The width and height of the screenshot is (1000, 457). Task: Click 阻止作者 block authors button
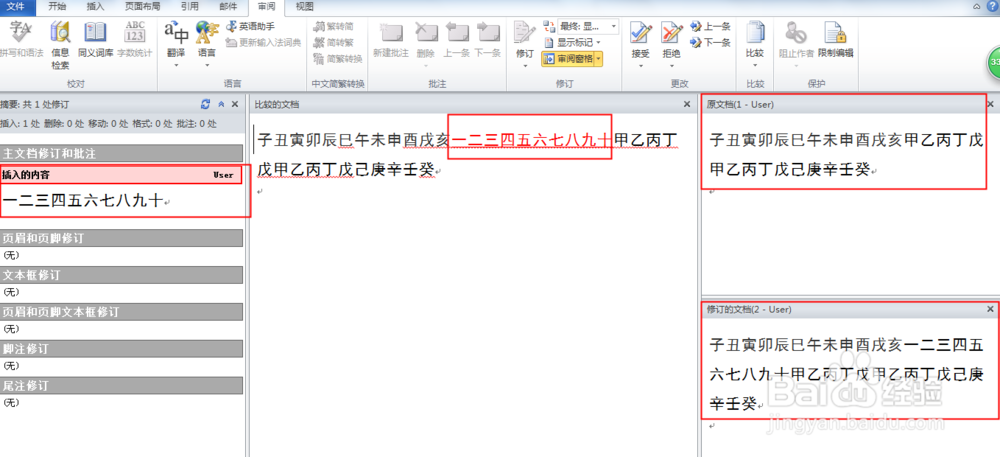tap(796, 41)
